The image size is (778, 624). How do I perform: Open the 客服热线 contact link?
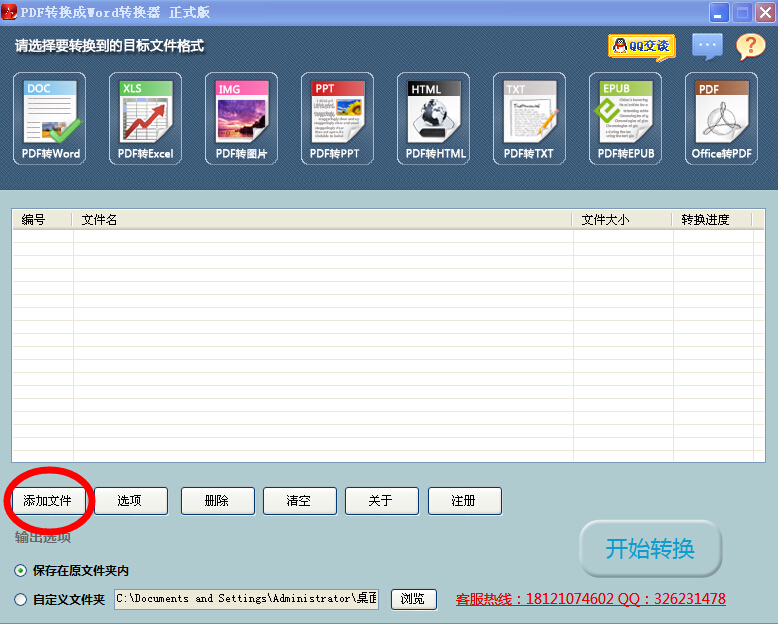(x=590, y=599)
